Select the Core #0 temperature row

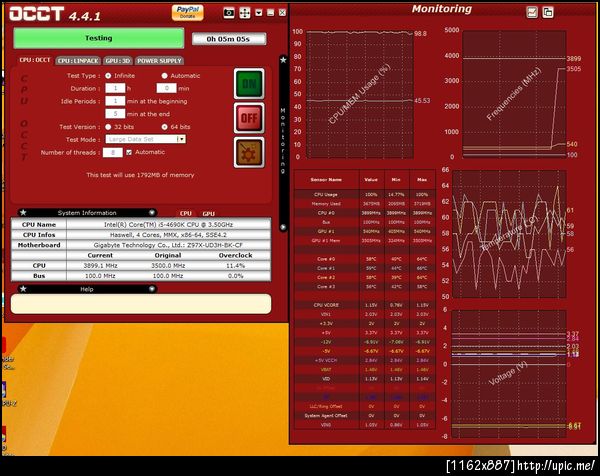[365, 259]
